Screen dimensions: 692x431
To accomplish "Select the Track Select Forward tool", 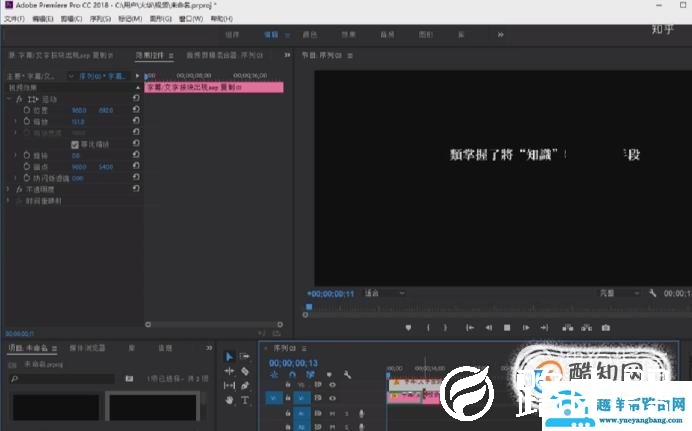I will [x=244, y=356].
